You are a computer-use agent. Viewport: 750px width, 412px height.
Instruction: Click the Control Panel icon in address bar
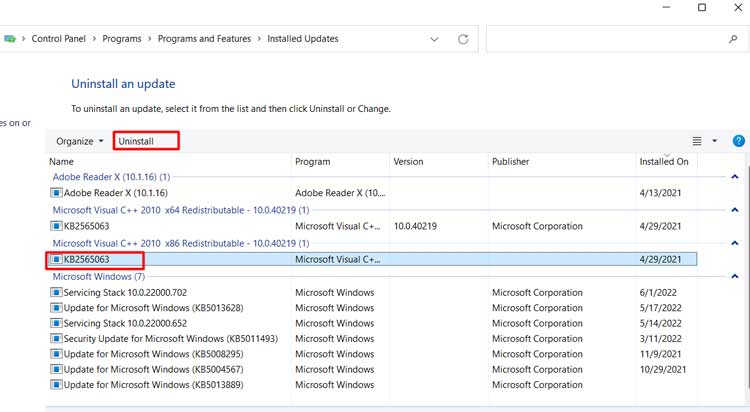pos(10,39)
